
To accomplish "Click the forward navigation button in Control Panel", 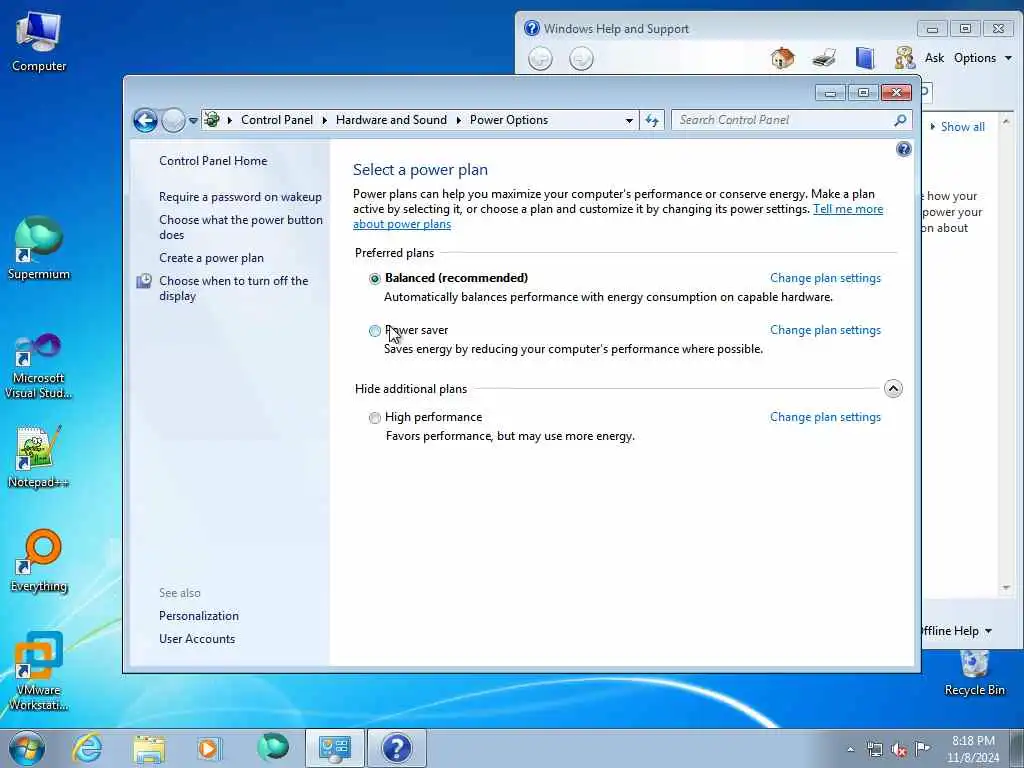I will pos(173,120).
